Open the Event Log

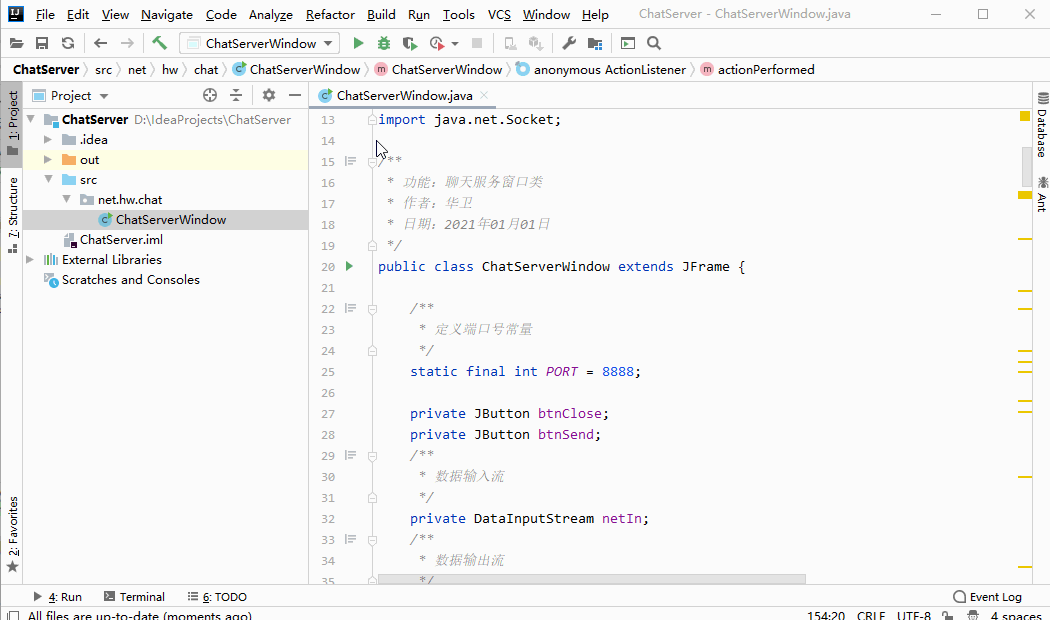point(988,597)
